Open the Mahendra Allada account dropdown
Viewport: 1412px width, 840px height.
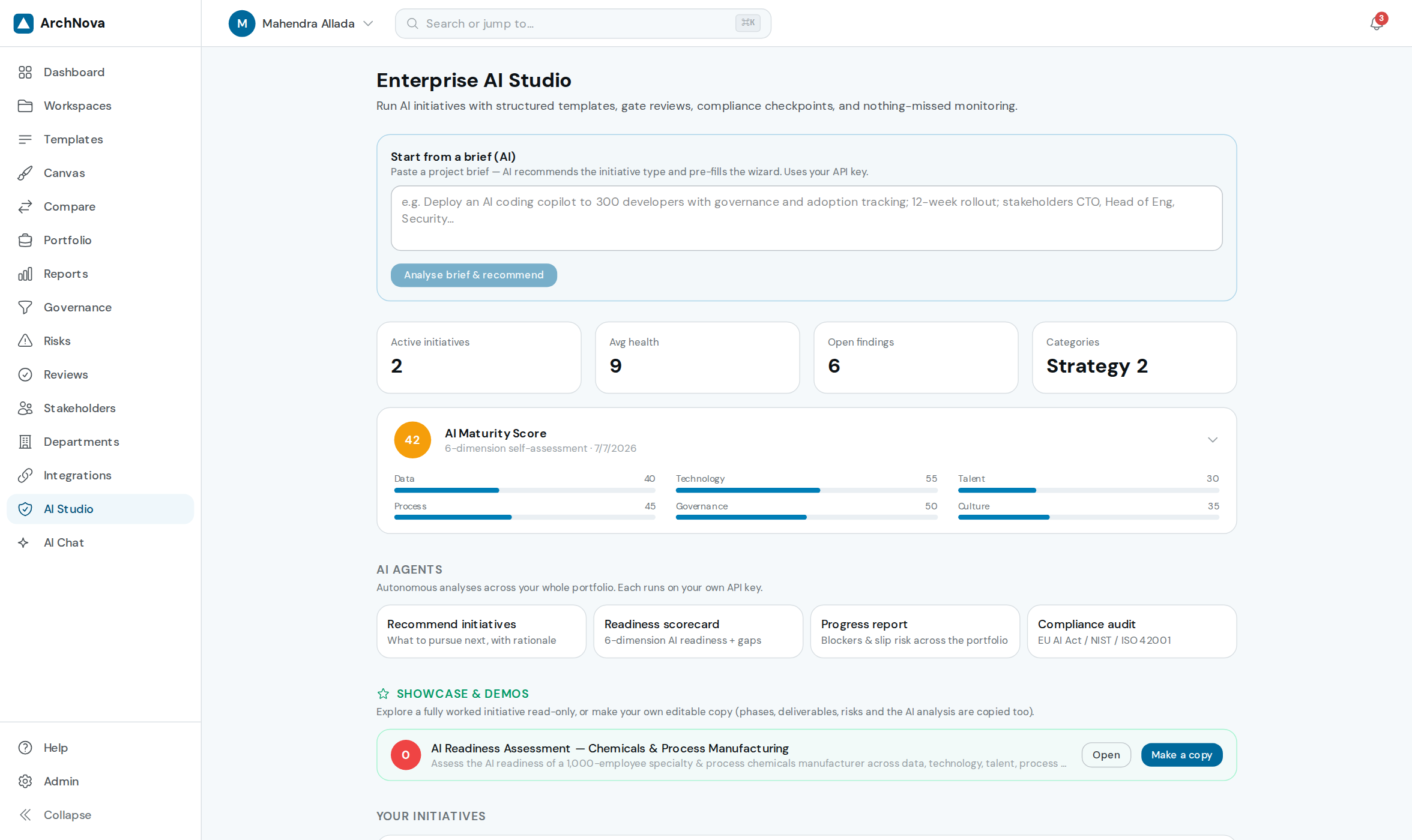coord(302,23)
